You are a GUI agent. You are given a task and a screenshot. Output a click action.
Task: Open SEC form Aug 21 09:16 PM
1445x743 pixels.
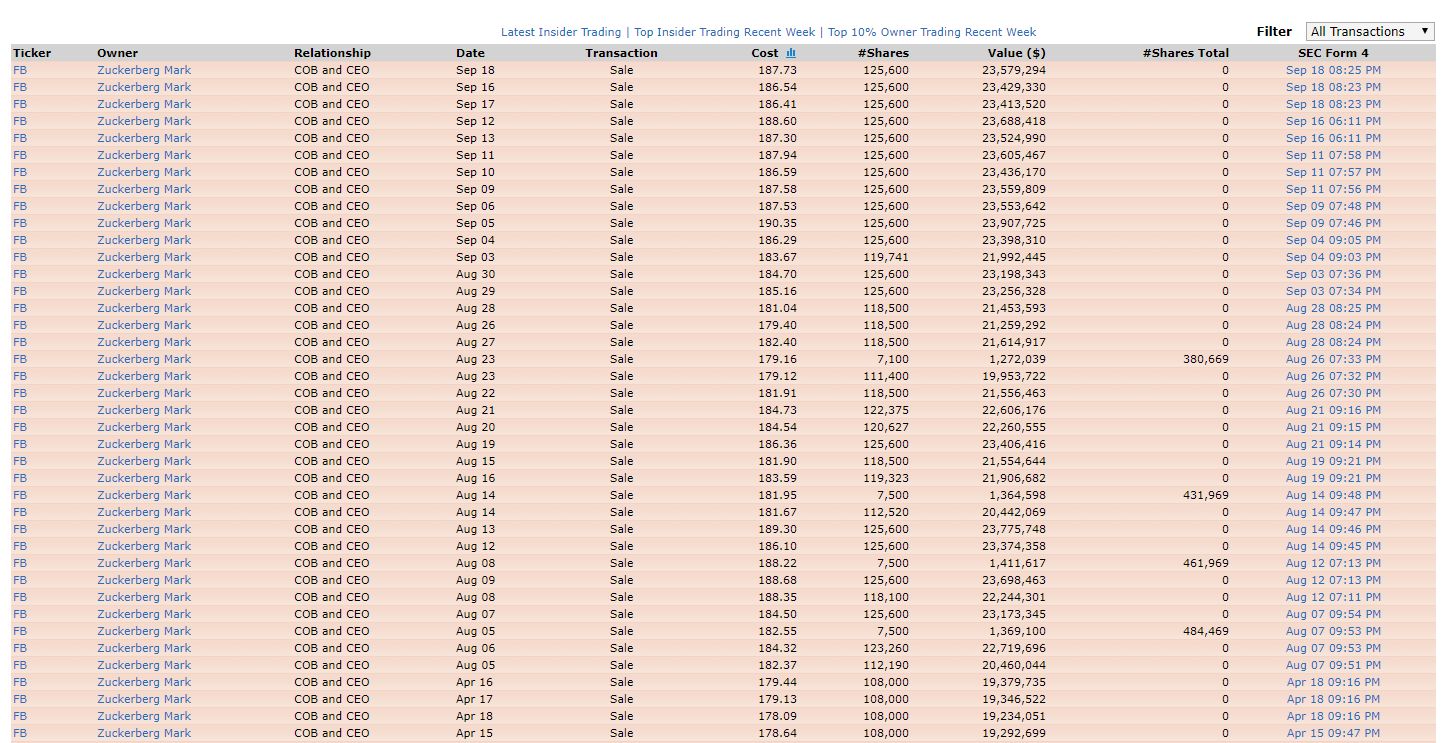click(1333, 410)
